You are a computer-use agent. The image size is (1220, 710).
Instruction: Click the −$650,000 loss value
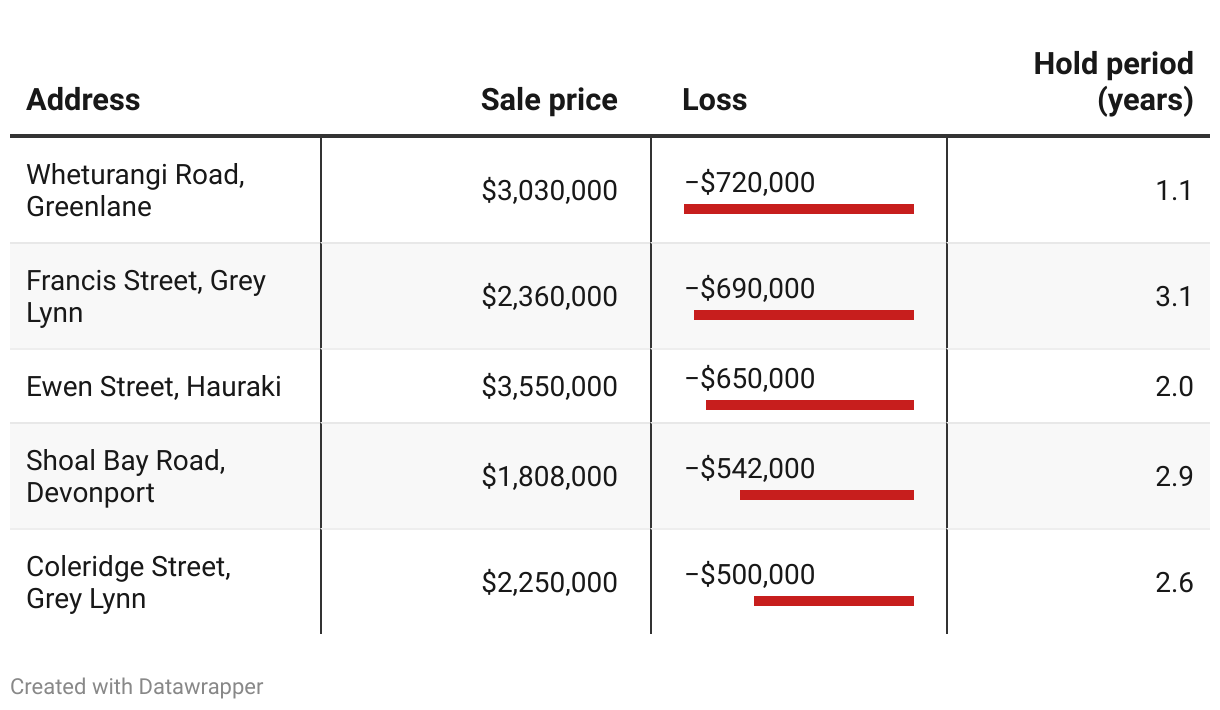click(750, 378)
